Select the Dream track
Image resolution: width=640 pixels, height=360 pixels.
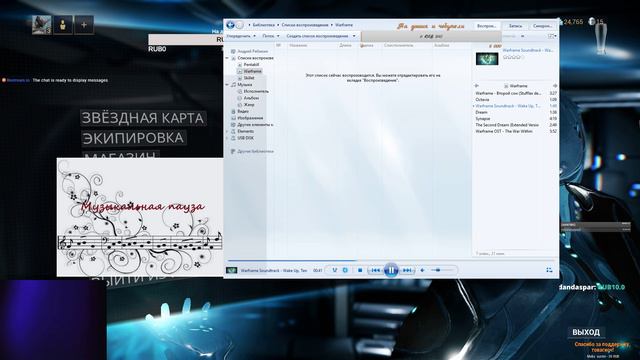click(516, 112)
